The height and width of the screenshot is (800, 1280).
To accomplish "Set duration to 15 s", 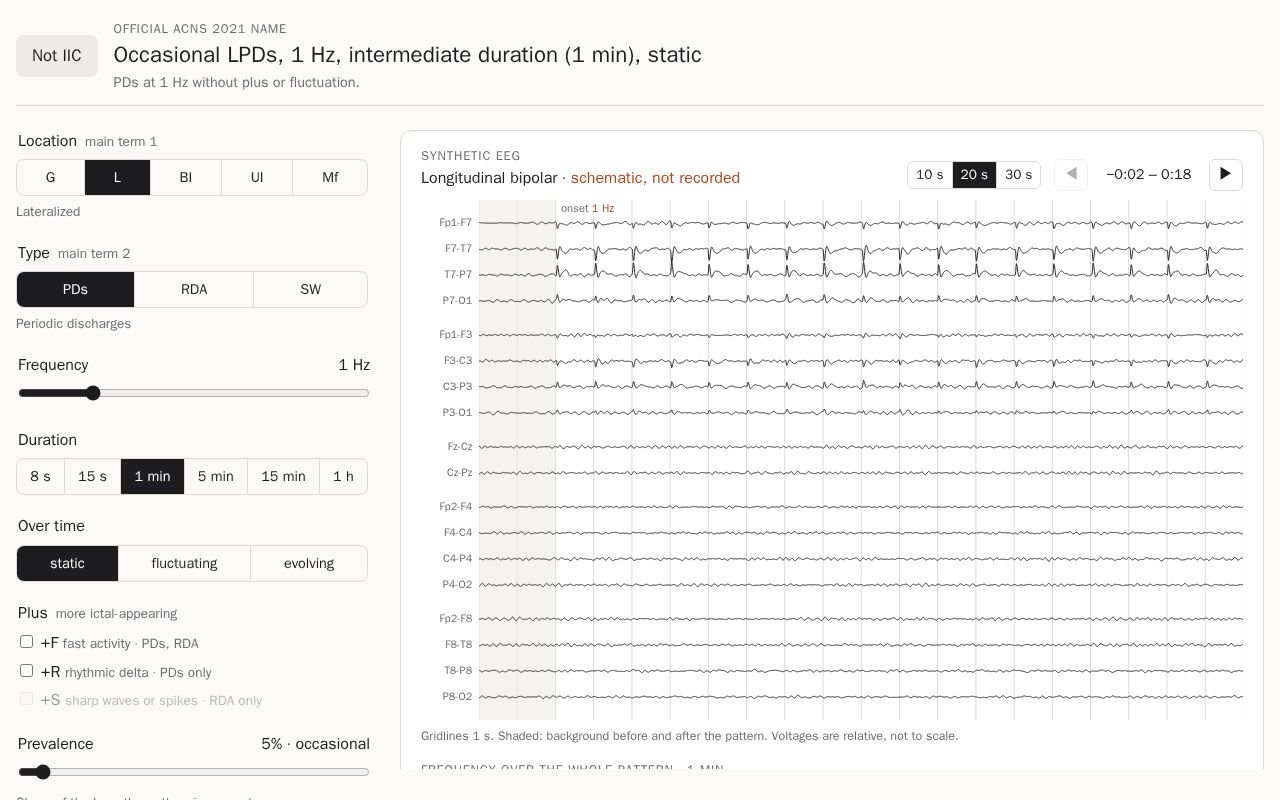I will (x=93, y=476).
